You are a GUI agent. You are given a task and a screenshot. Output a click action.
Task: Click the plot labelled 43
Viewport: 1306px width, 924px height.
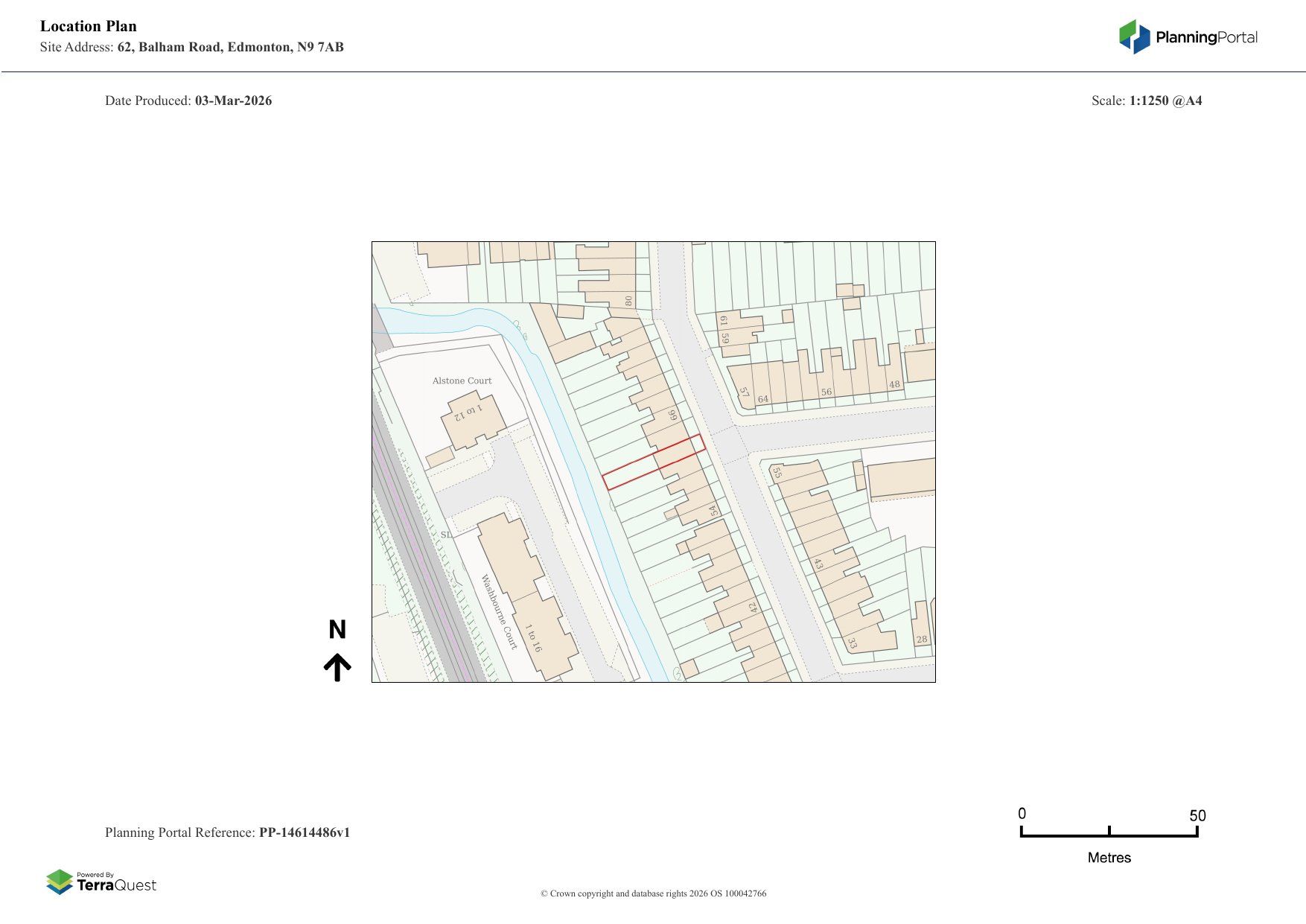(x=818, y=566)
